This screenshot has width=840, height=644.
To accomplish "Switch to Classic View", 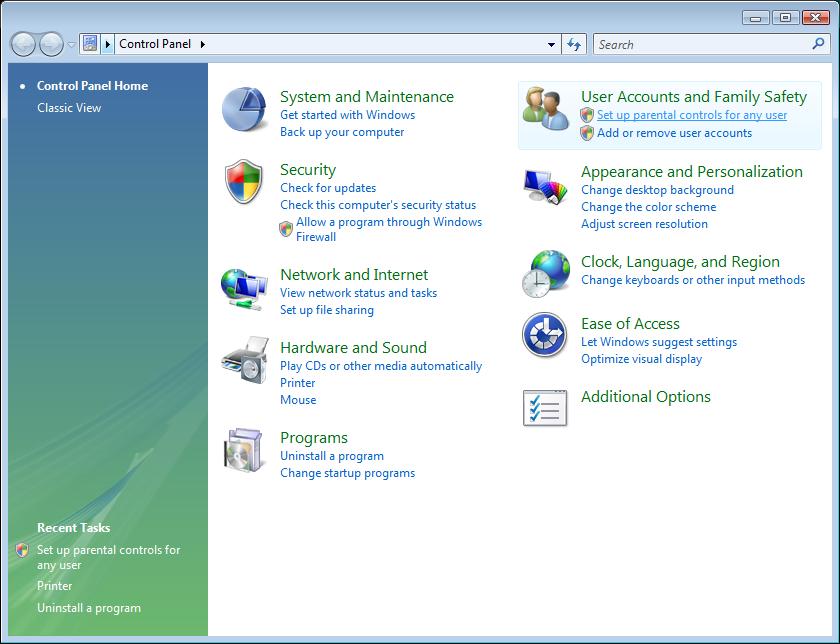I will pyautogui.click(x=69, y=108).
